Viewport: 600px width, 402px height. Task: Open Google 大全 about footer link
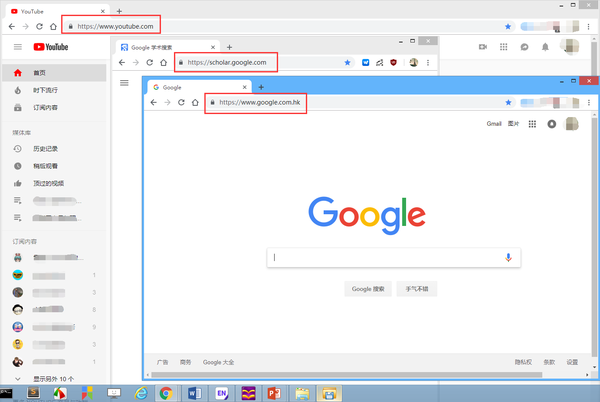click(x=218, y=362)
